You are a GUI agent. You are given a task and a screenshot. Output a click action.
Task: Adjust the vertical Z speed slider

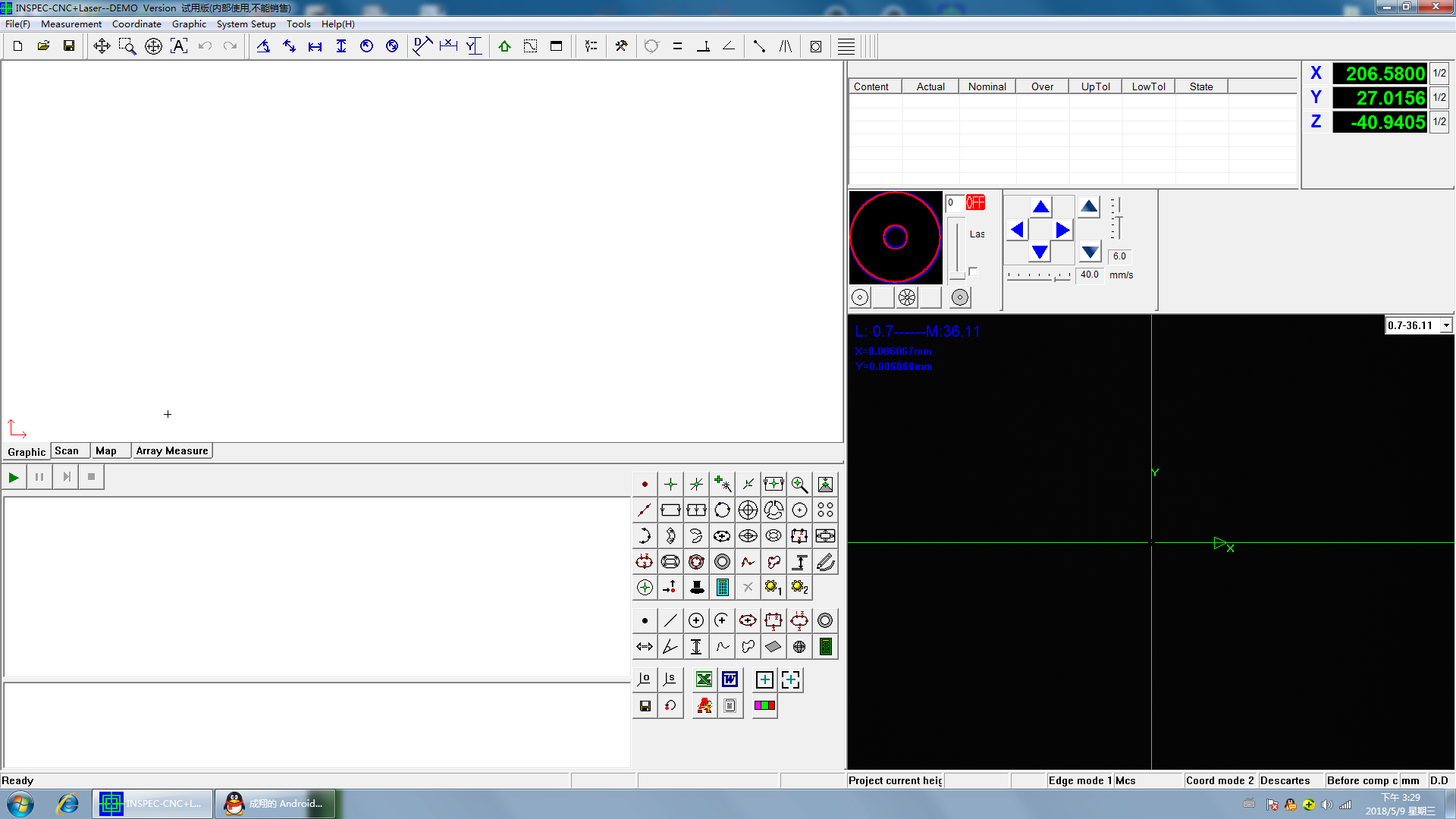coord(1116,219)
